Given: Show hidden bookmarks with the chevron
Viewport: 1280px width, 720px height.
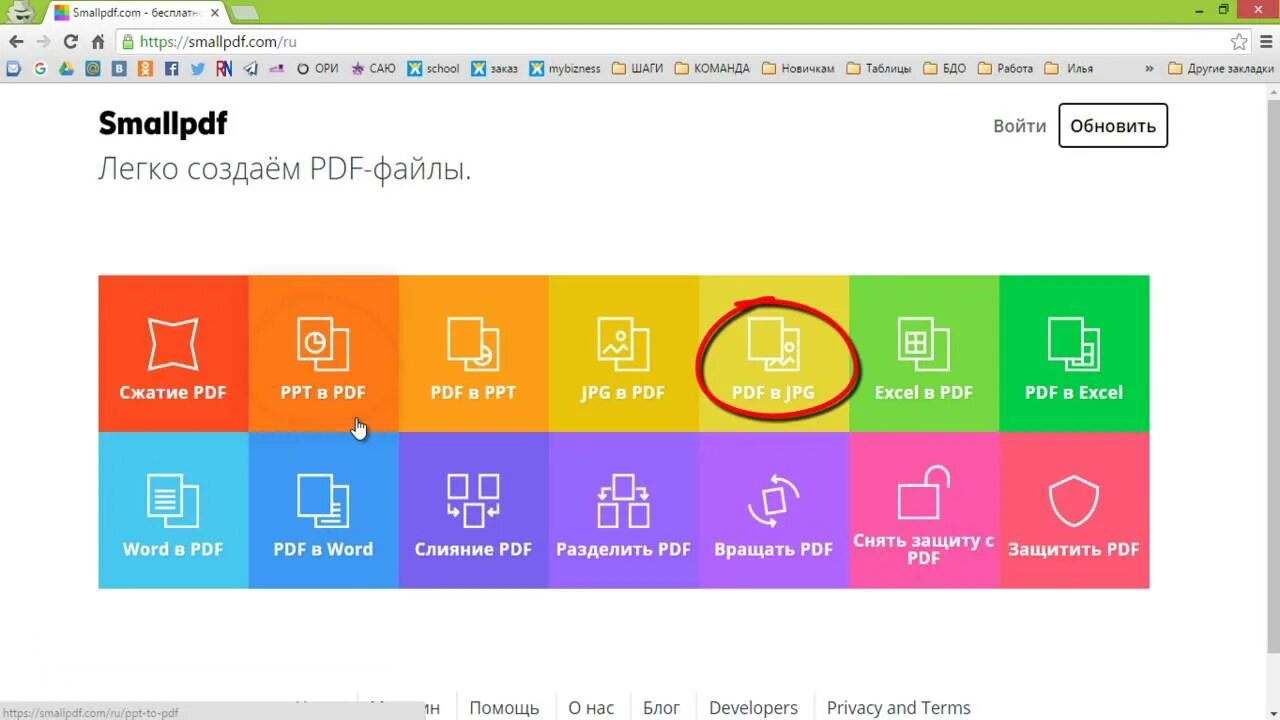Looking at the screenshot, I should point(1149,69).
